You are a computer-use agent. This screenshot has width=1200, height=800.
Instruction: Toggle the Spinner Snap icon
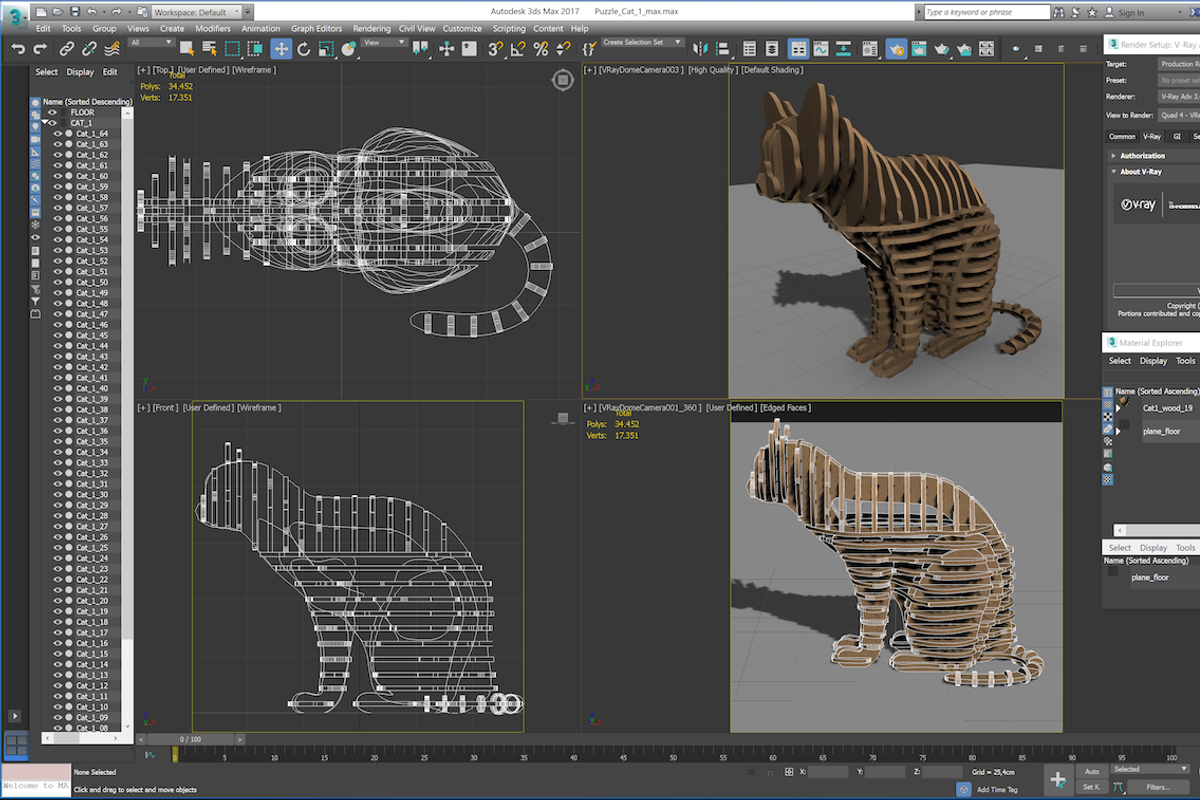click(565, 48)
